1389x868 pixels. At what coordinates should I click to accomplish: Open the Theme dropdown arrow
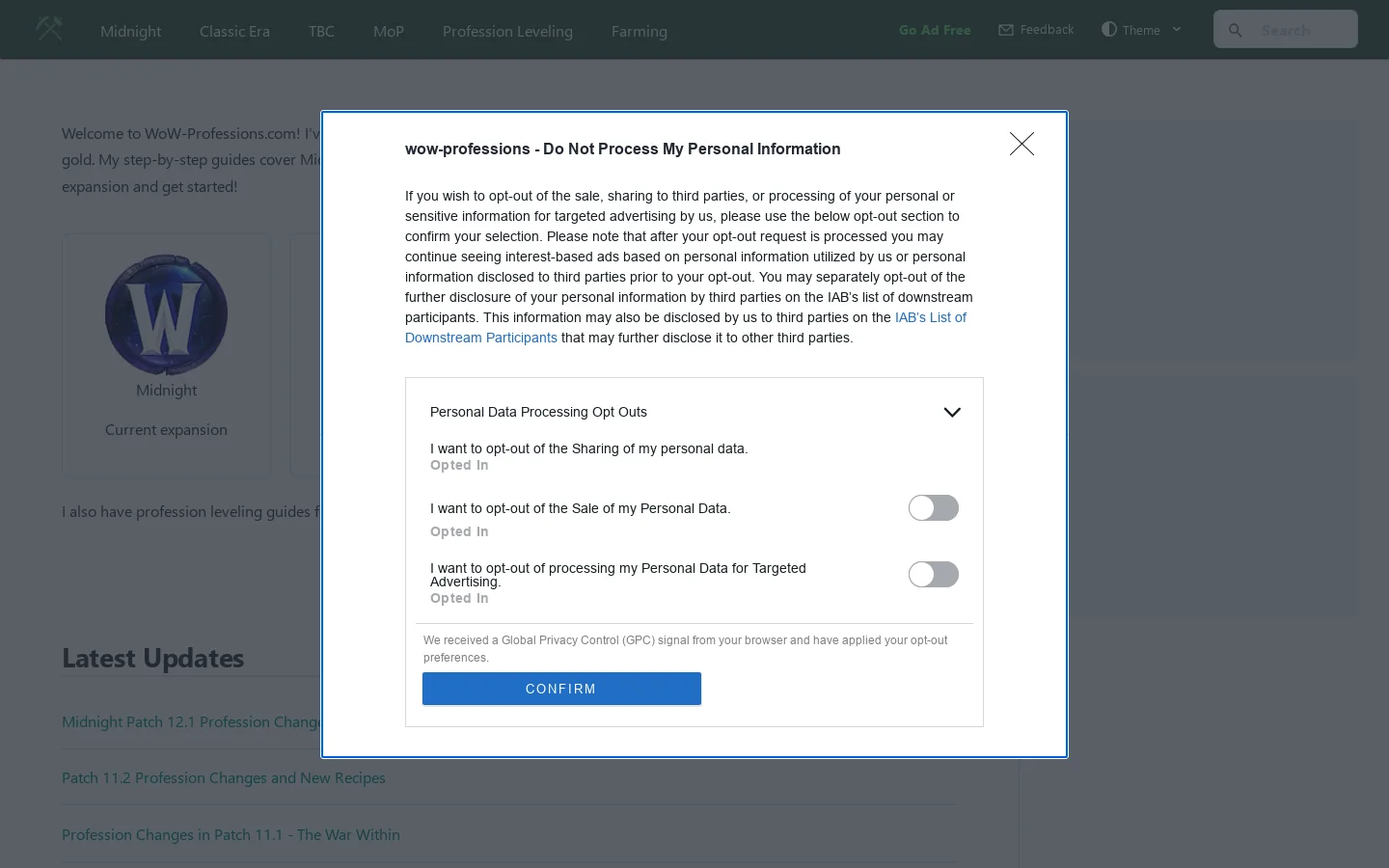[x=1177, y=30]
